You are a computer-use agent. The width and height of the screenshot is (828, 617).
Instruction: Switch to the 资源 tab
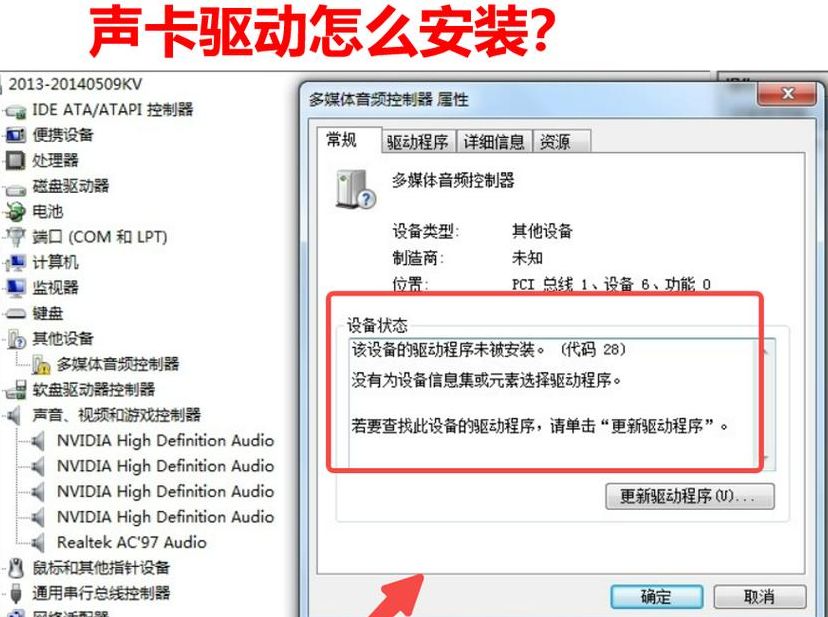pyautogui.click(x=562, y=142)
